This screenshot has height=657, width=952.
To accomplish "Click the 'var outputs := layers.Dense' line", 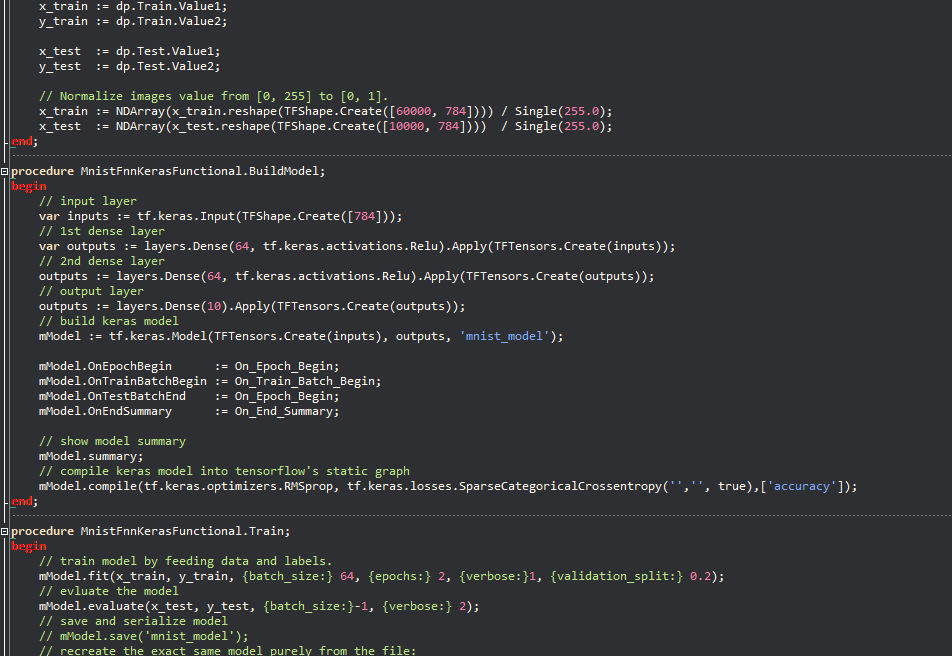I will tap(357, 246).
